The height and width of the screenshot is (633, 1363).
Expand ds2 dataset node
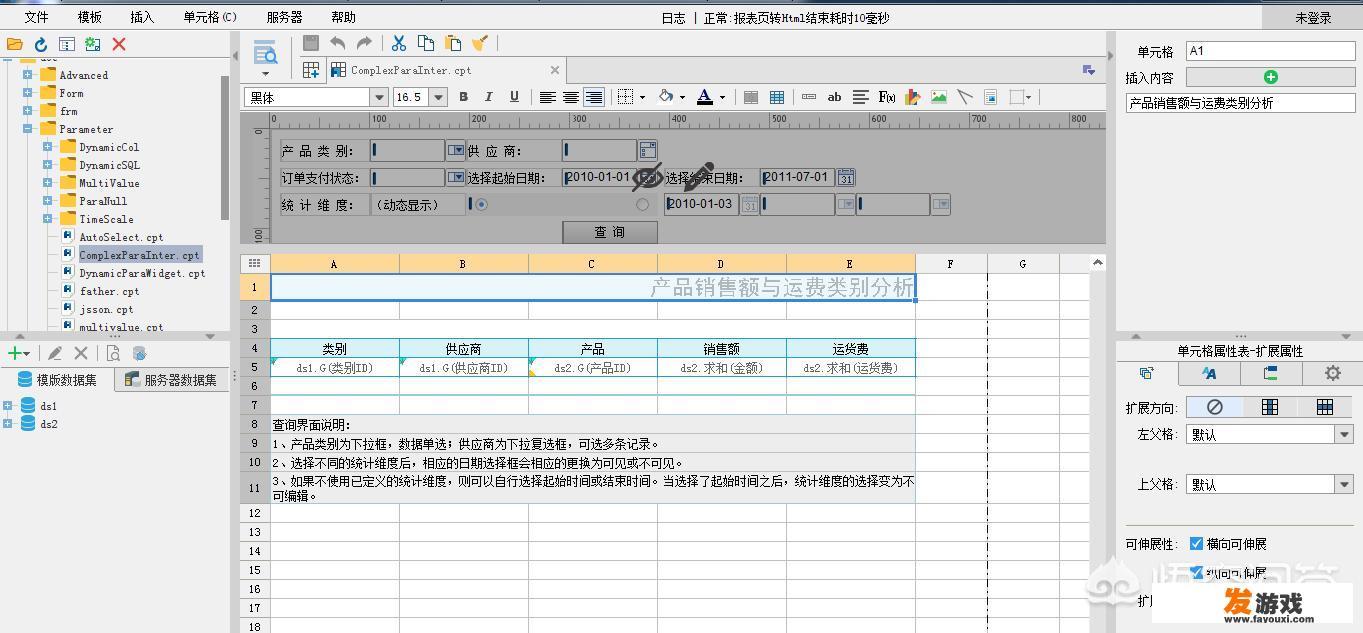click(x=7, y=424)
